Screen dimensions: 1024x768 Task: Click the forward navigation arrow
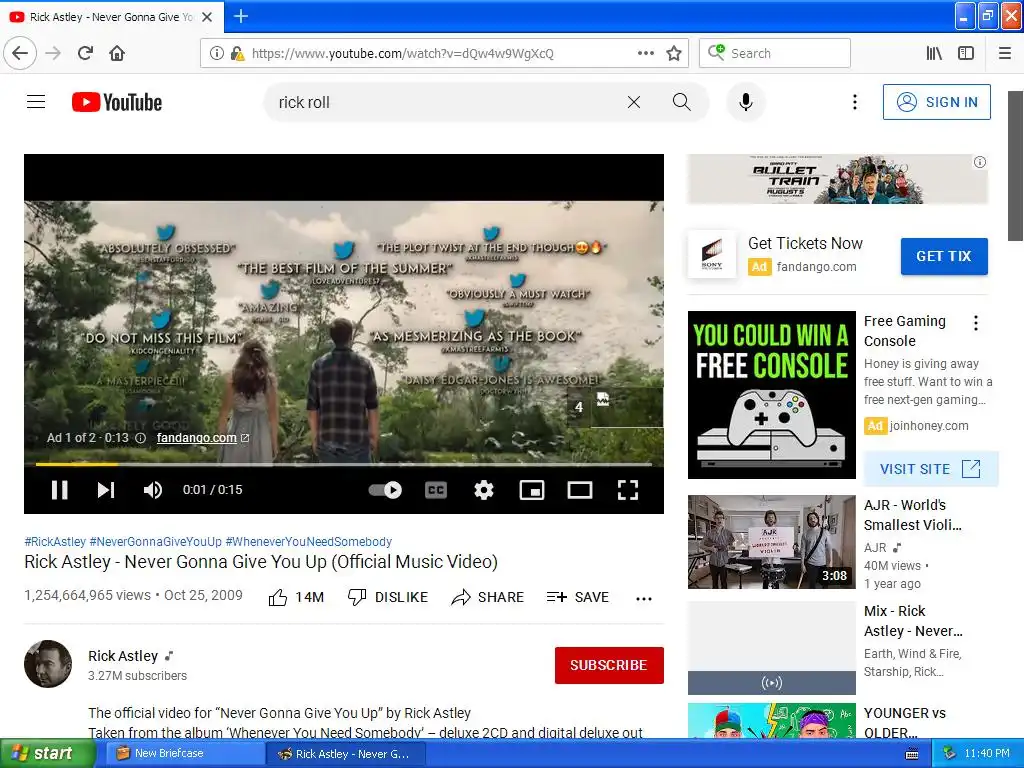[53, 53]
